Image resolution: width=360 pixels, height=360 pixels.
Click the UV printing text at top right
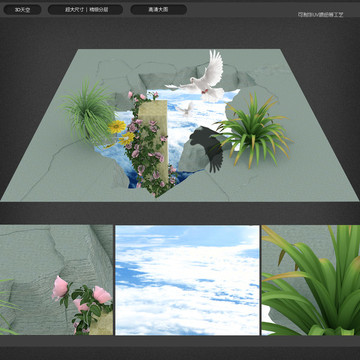point(320,15)
